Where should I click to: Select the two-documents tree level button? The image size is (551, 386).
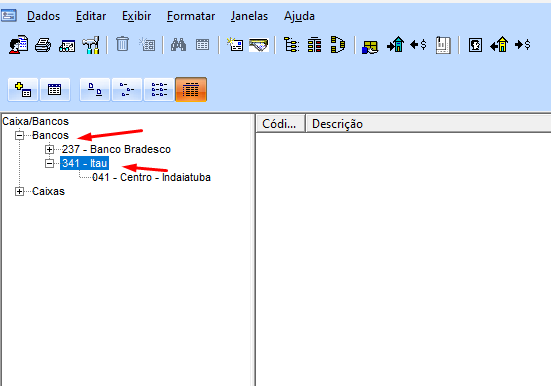tap(95, 90)
